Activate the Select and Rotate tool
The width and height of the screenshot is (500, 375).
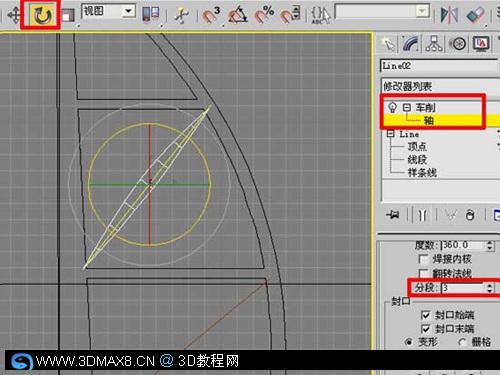[42, 15]
